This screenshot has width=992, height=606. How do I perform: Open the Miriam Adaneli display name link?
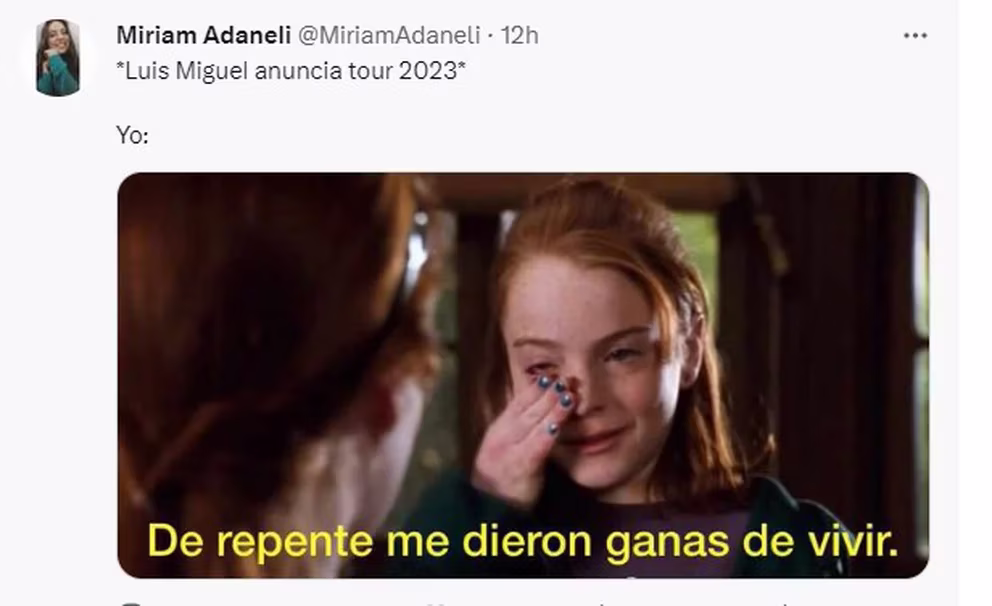(204, 35)
